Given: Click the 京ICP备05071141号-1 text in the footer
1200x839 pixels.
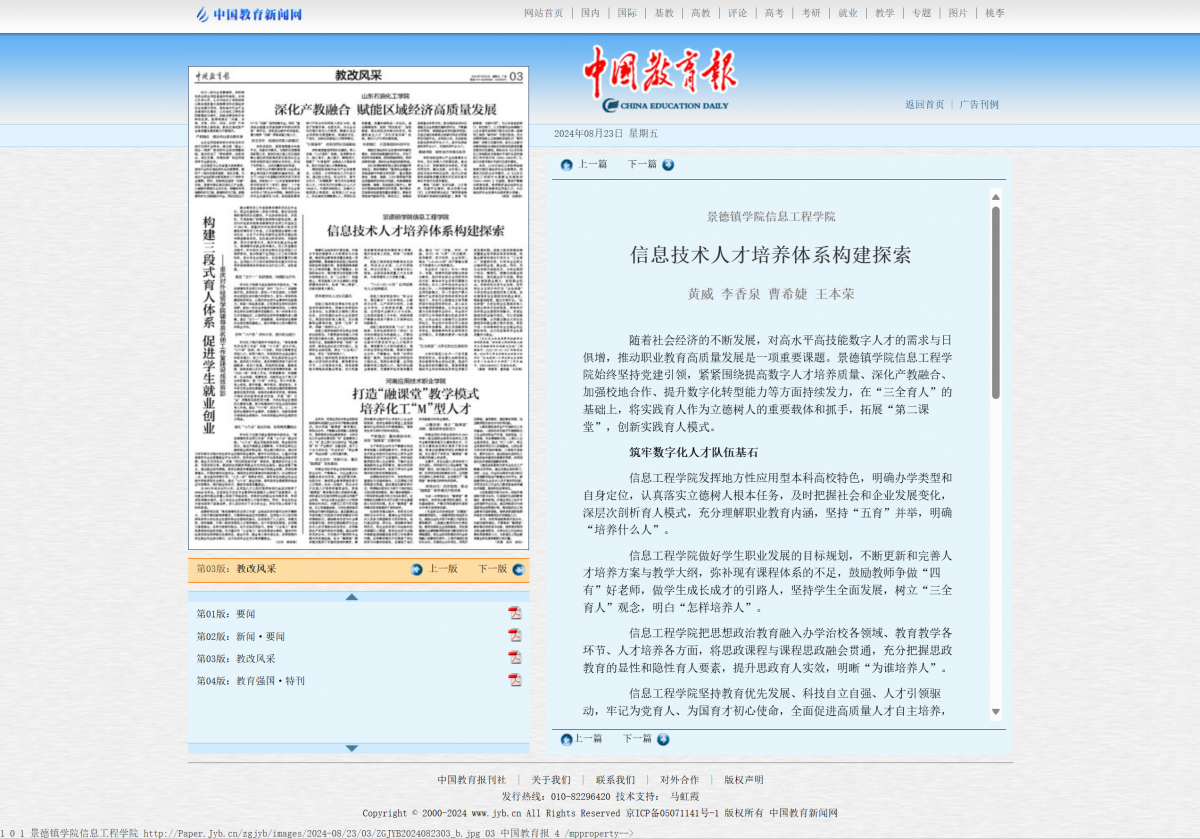Looking at the screenshot, I should coord(671,813).
